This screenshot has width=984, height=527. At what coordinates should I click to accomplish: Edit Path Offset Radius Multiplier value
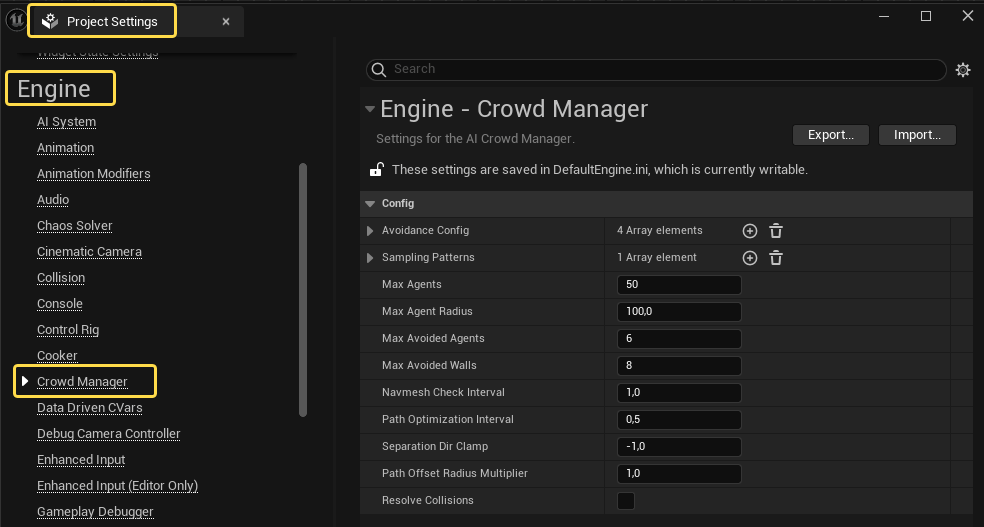[x=679, y=474]
